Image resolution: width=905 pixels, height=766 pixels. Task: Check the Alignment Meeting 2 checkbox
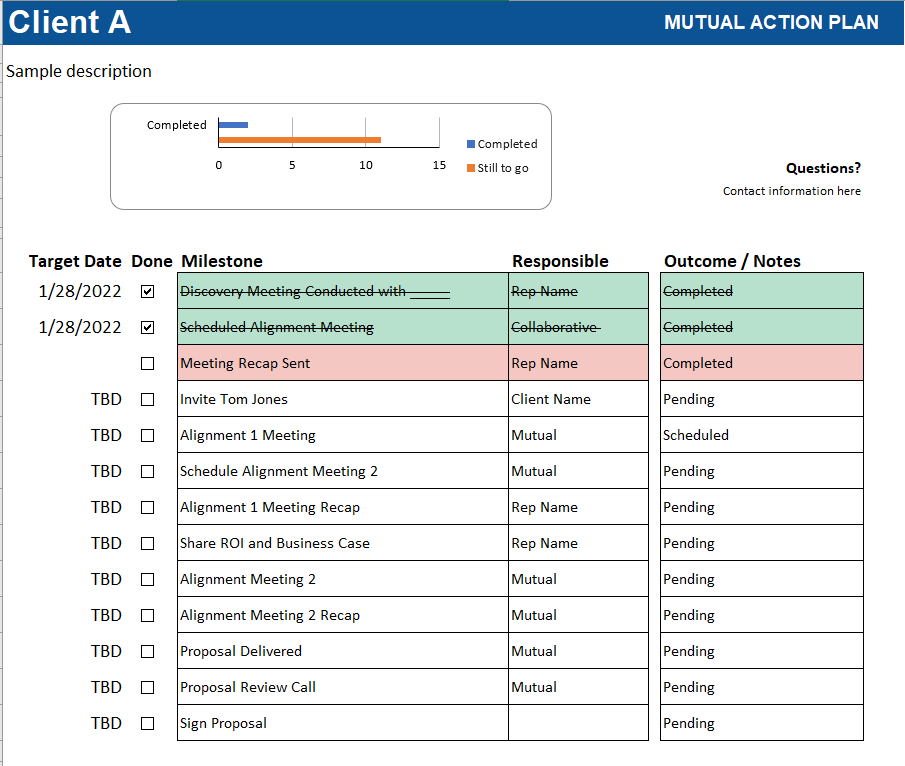pos(148,580)
